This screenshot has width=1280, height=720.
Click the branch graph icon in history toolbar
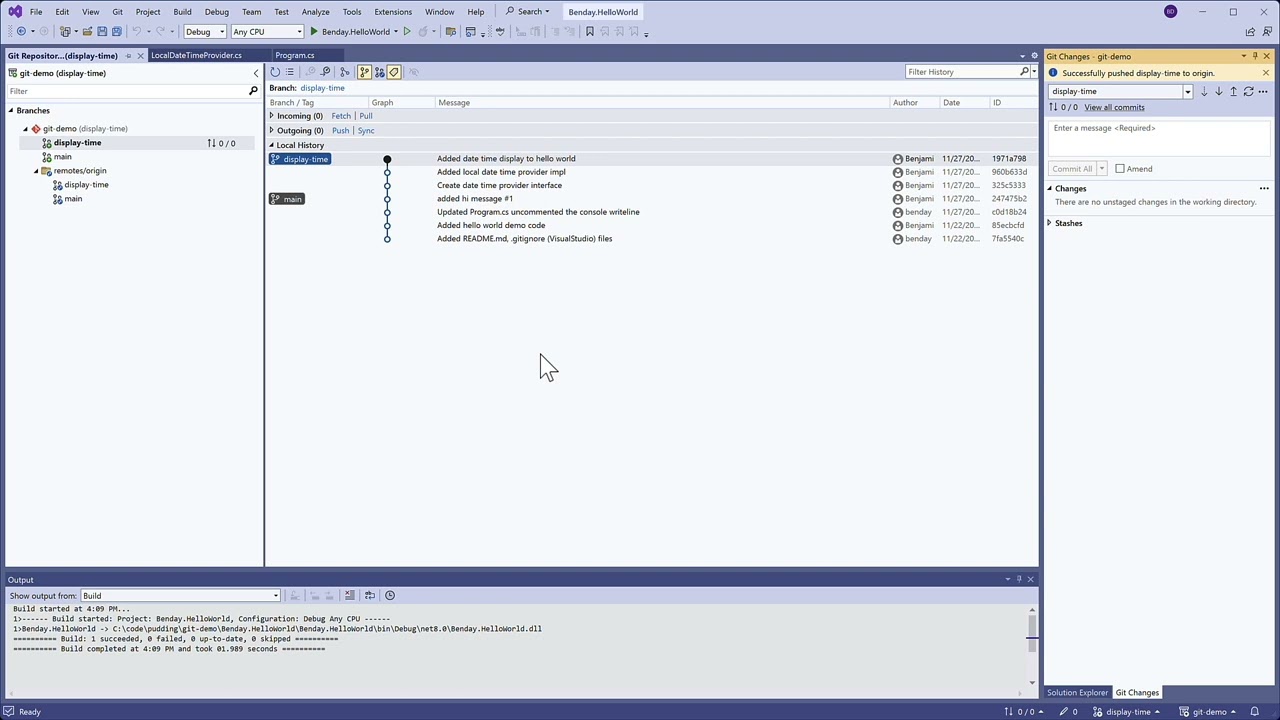click(x=345, y=72)
